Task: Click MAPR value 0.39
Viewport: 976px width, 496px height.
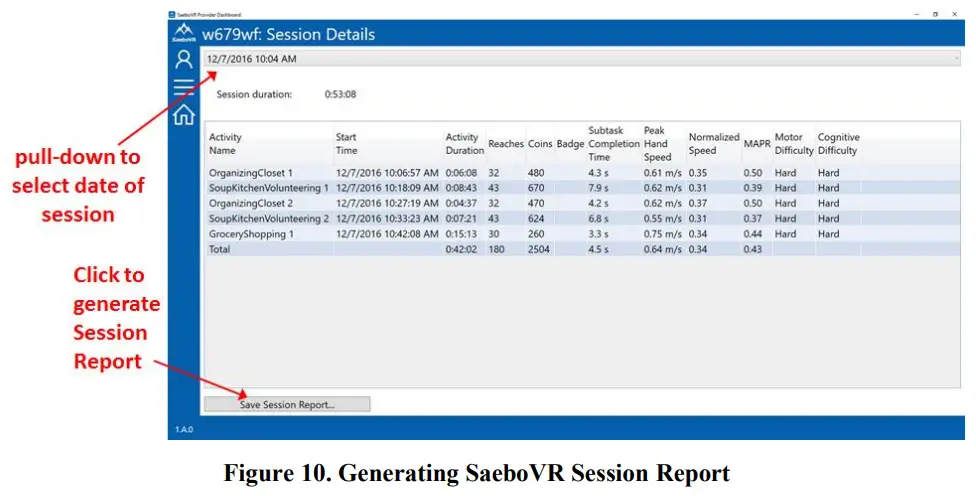Action: 753,188
